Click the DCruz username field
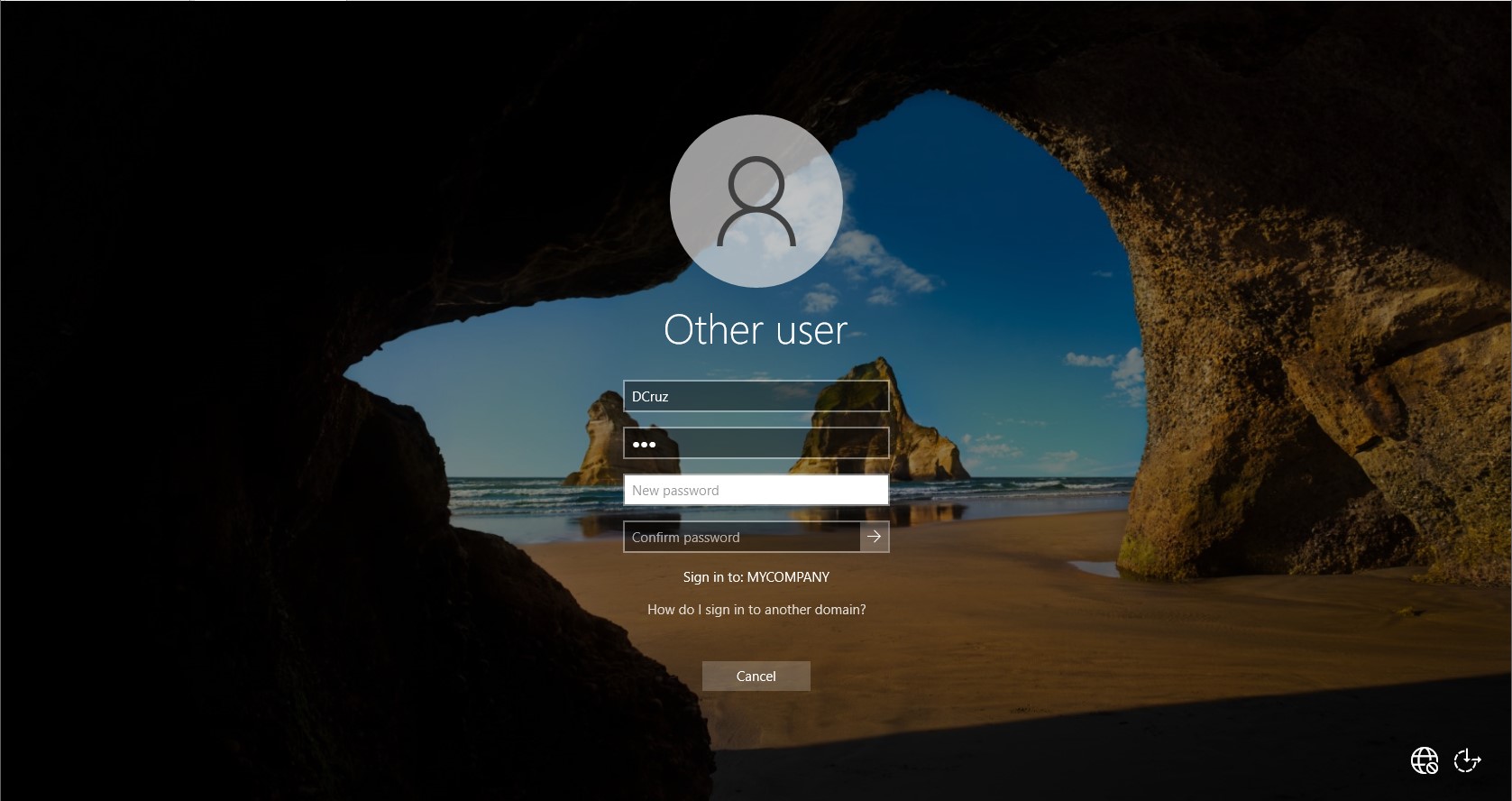This screenshot has width=1512, height=801. tap(756, 396)
